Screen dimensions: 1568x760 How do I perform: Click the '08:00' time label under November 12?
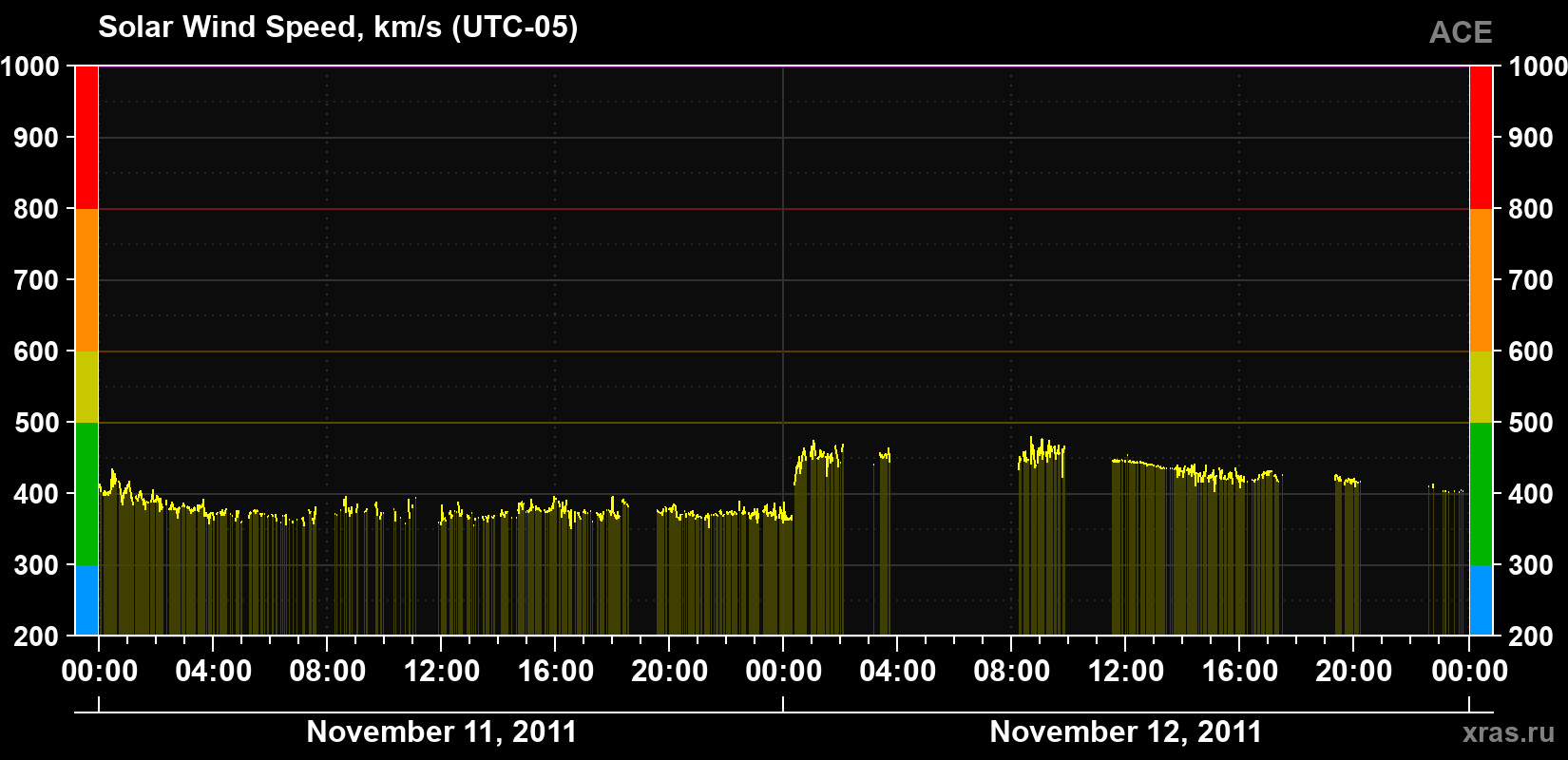click(x=1012, y=672)
